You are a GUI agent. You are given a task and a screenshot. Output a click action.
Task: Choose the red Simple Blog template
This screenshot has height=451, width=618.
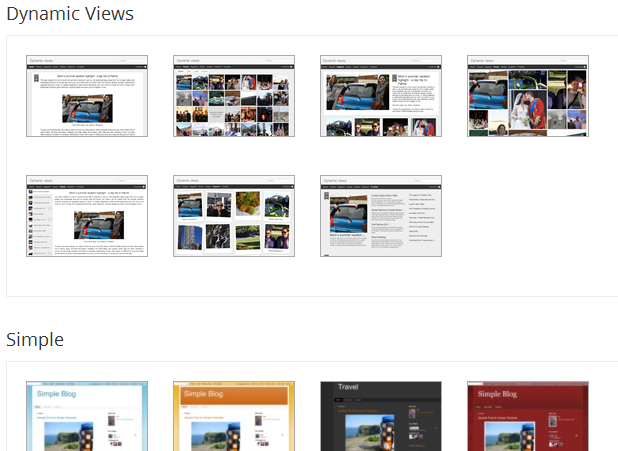click(x=528, y=416)
